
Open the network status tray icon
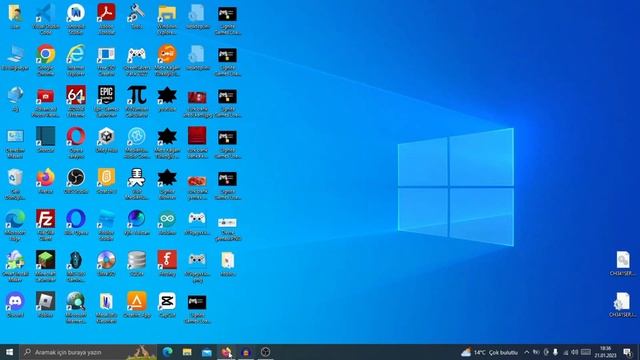[565, 352]
